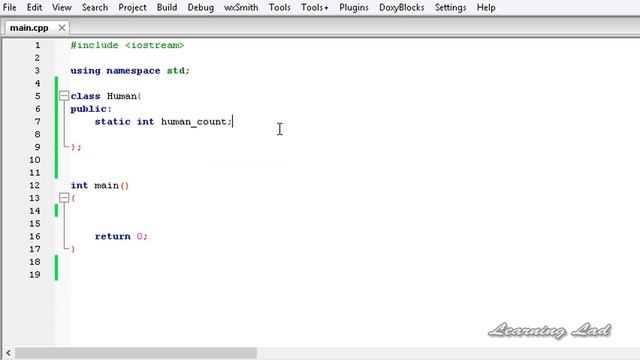Click line number 12 in the margin

[x=35, y=185]
